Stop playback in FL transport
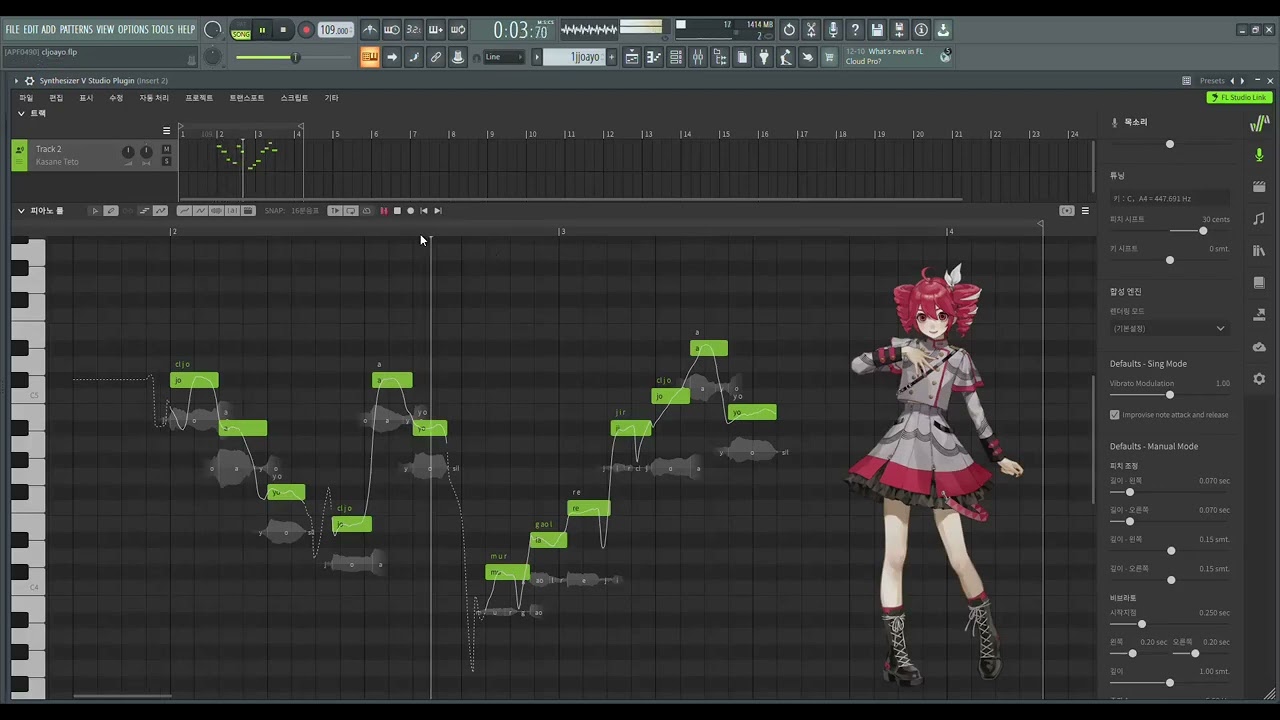This screenshot has width=1280, height=720. click(x=283, y=30)
